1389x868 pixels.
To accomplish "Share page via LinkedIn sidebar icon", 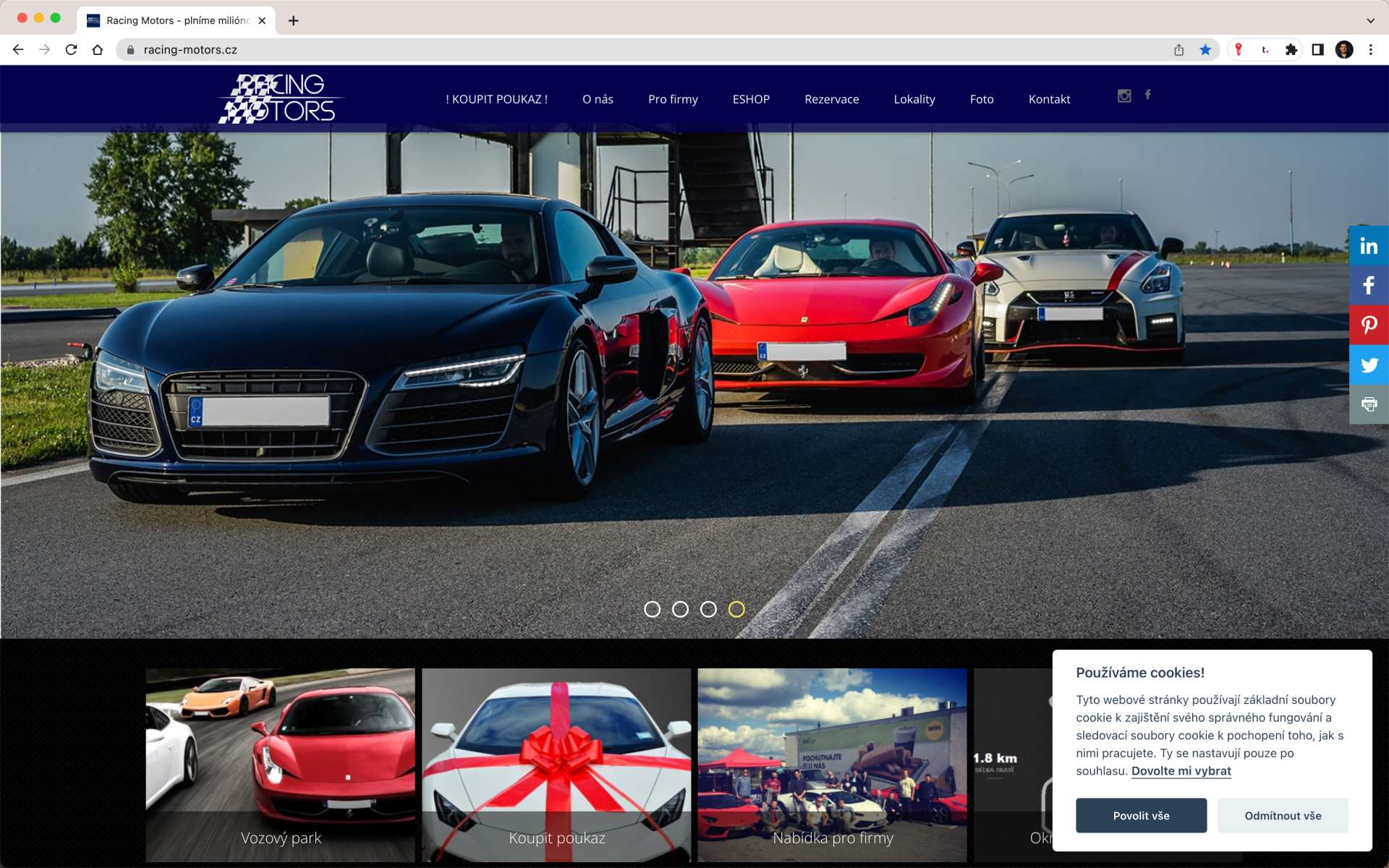I will click(x=1368, y=246).
